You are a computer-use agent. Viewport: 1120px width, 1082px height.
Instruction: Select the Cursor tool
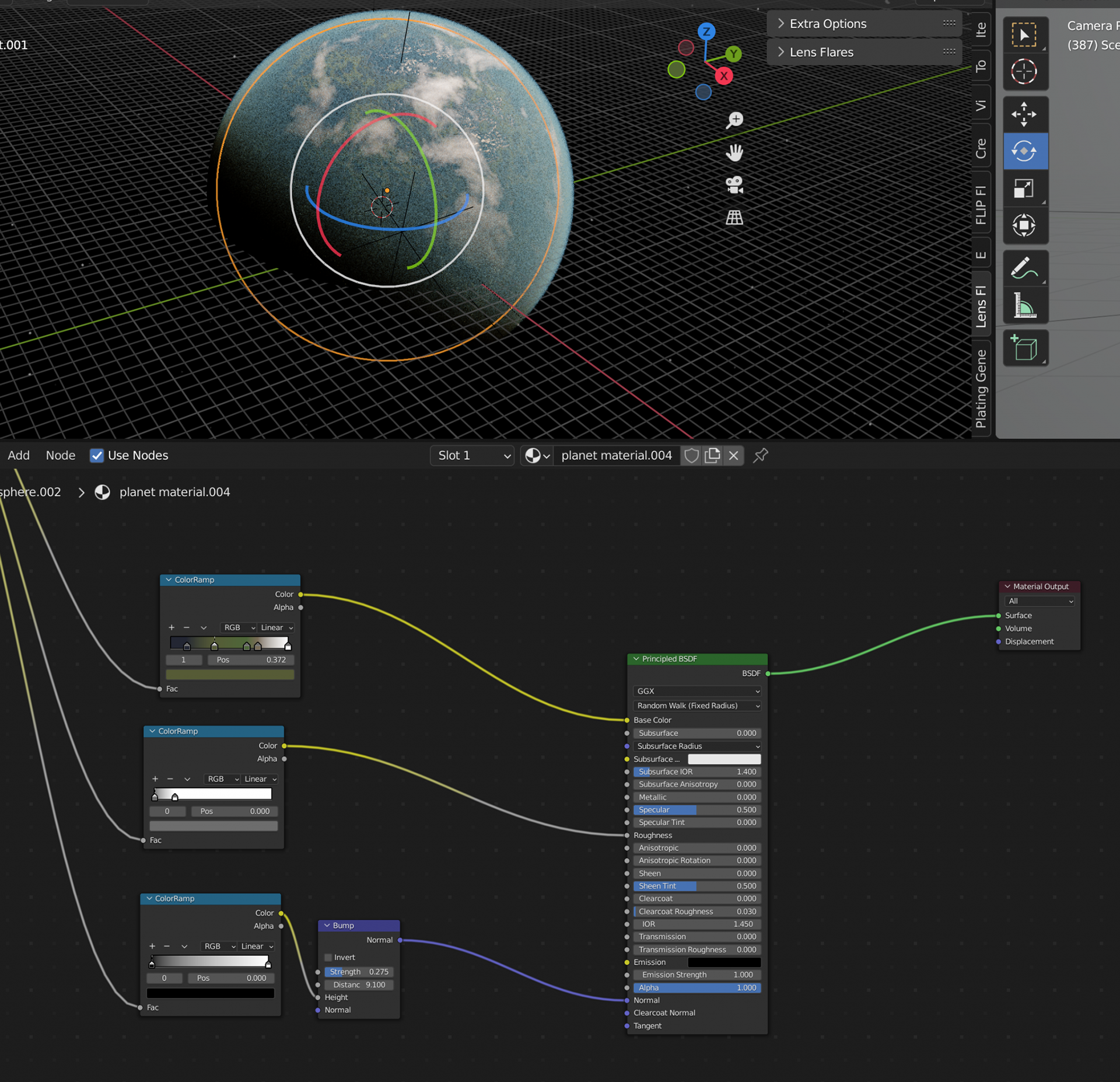point(1024,72)
